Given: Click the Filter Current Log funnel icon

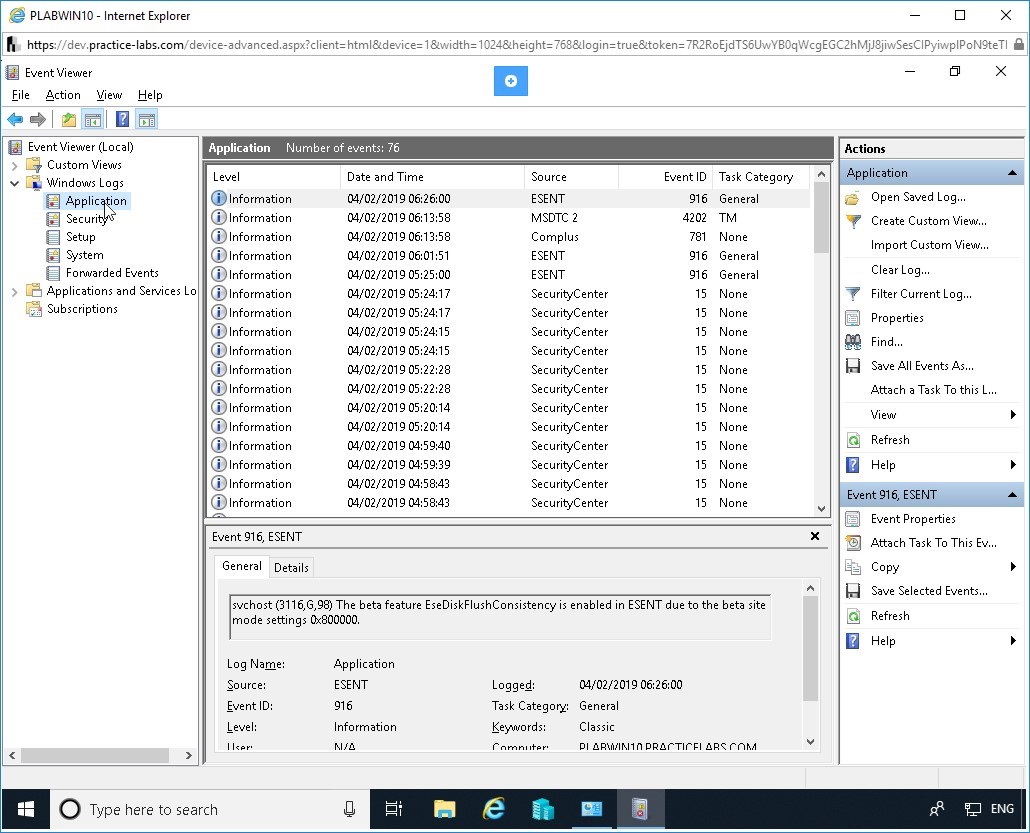Looking at the screenshot, I should [x=853, y=294].
